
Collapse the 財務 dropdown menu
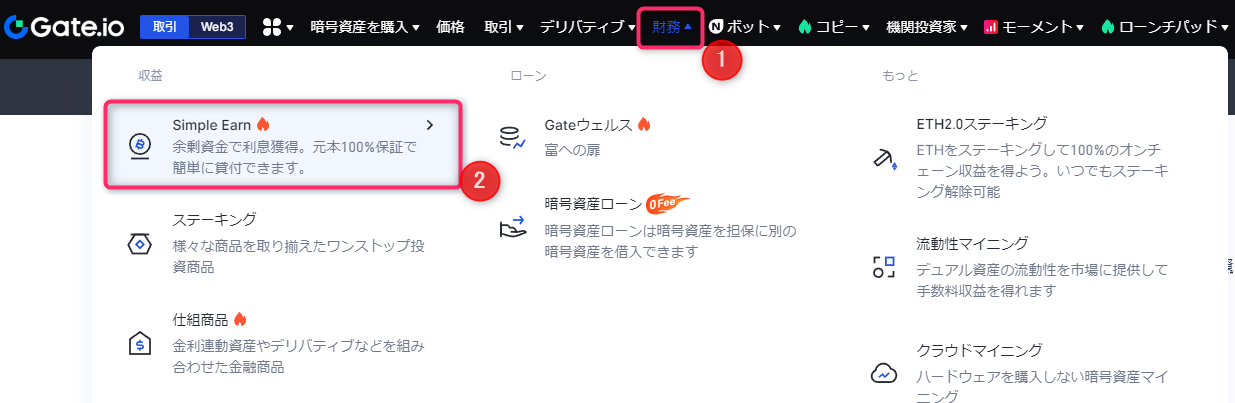(x=671, y=27)
